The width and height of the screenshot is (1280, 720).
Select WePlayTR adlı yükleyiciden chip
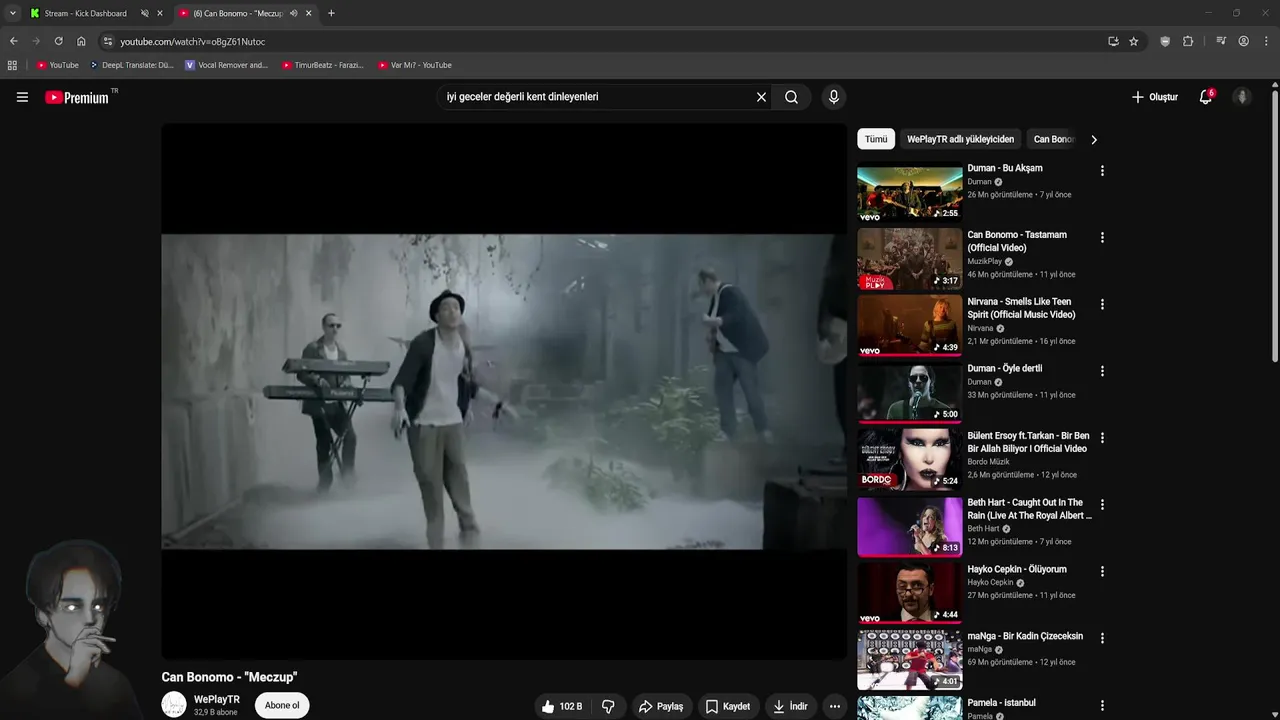pos(960,139)
